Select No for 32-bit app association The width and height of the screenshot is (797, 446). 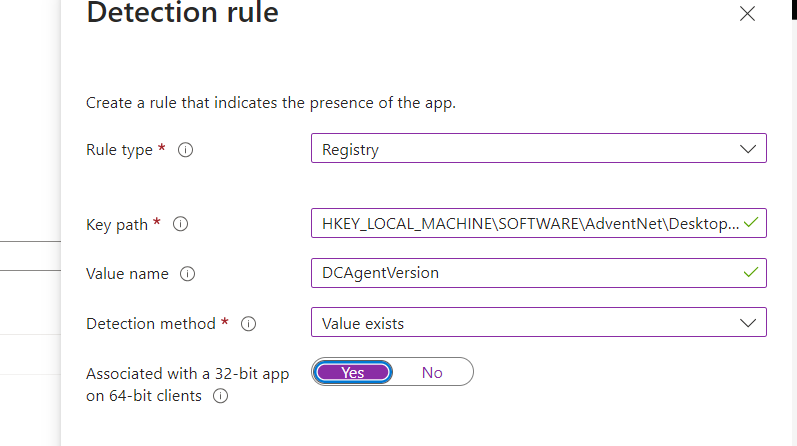coord(432,372)
